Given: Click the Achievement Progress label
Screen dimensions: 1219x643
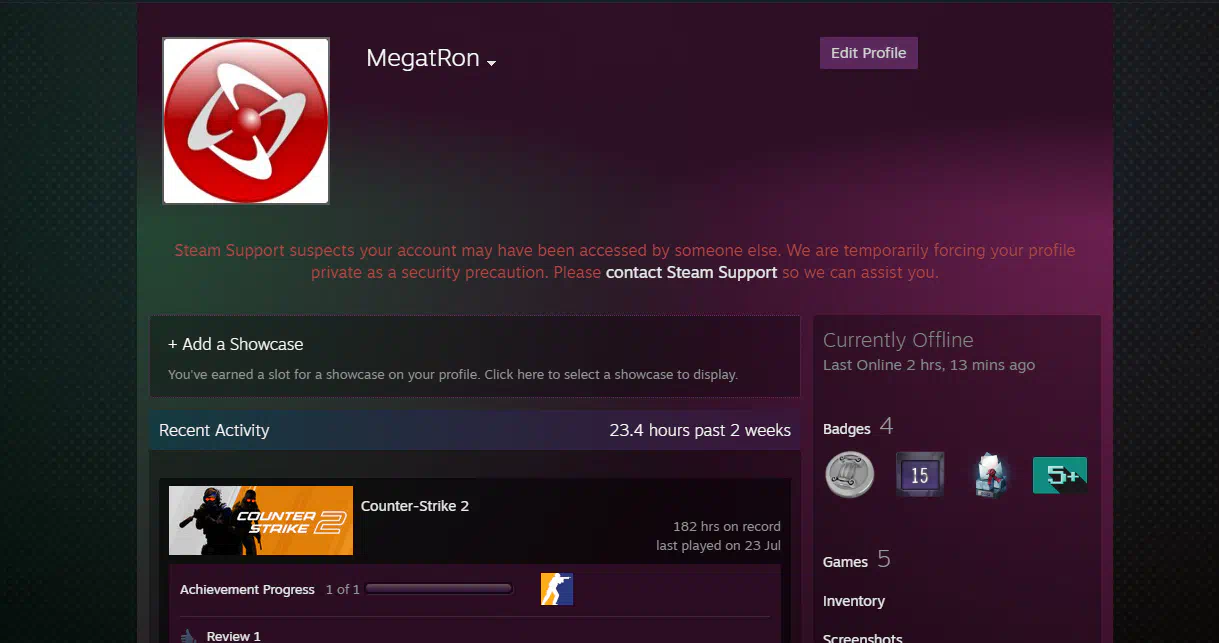Looking at the screenshot, I should point(247,590).
